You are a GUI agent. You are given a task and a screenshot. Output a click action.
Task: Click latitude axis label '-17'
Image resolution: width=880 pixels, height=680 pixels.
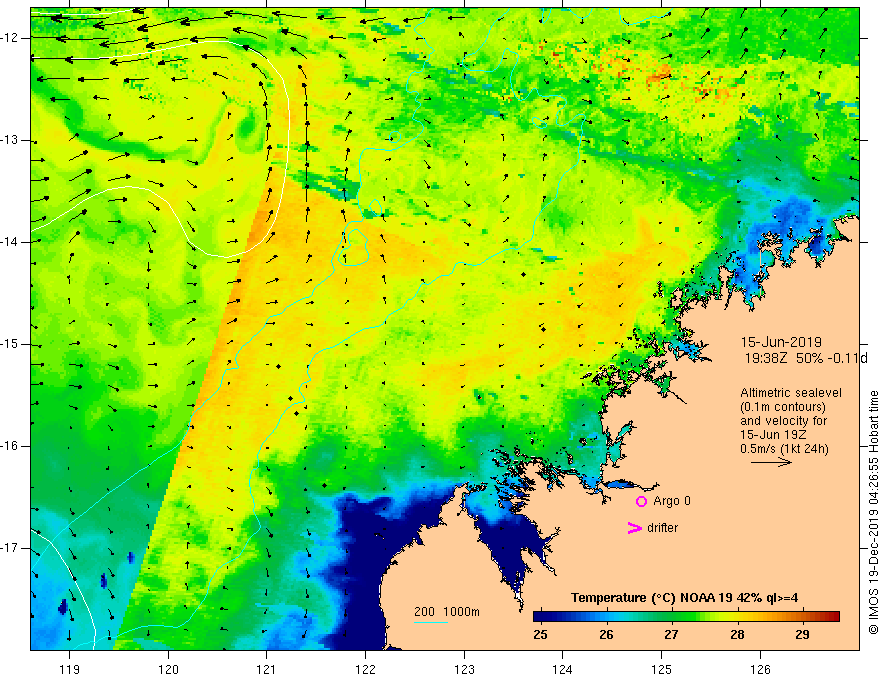point(11,548)
